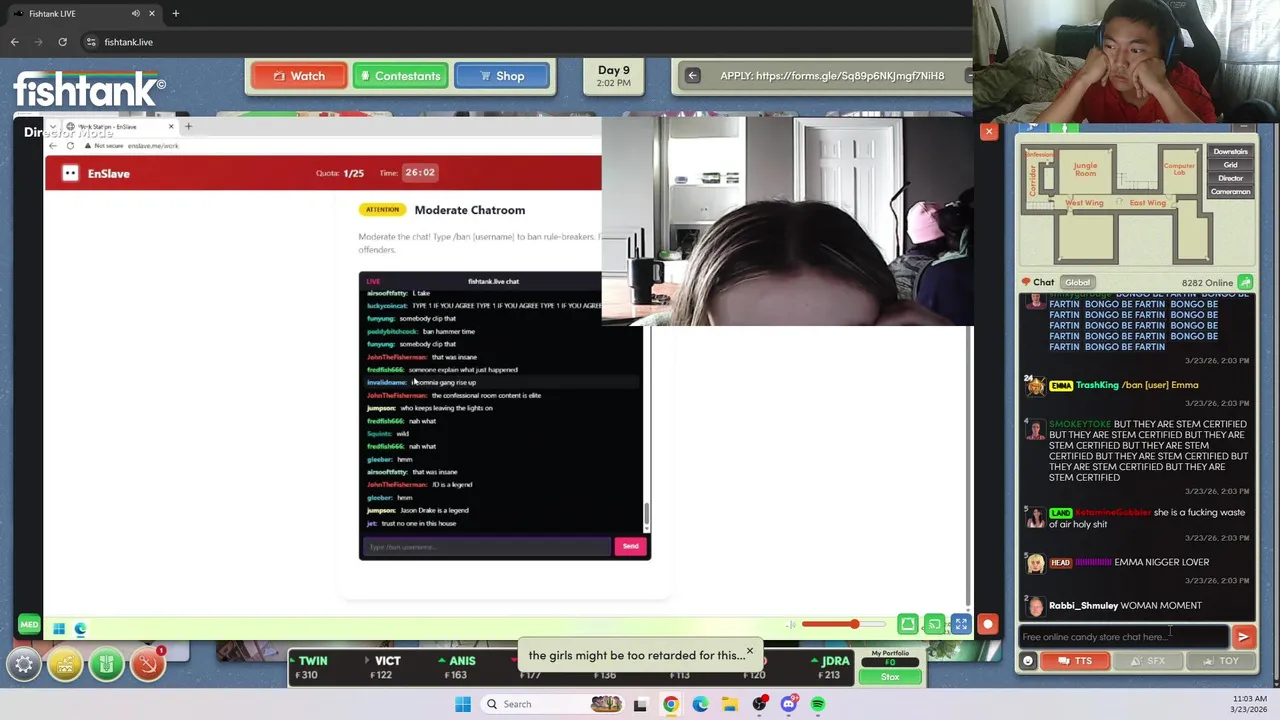
Task: Click the yellow factory icon in the dock
Action: coord(65,664)
